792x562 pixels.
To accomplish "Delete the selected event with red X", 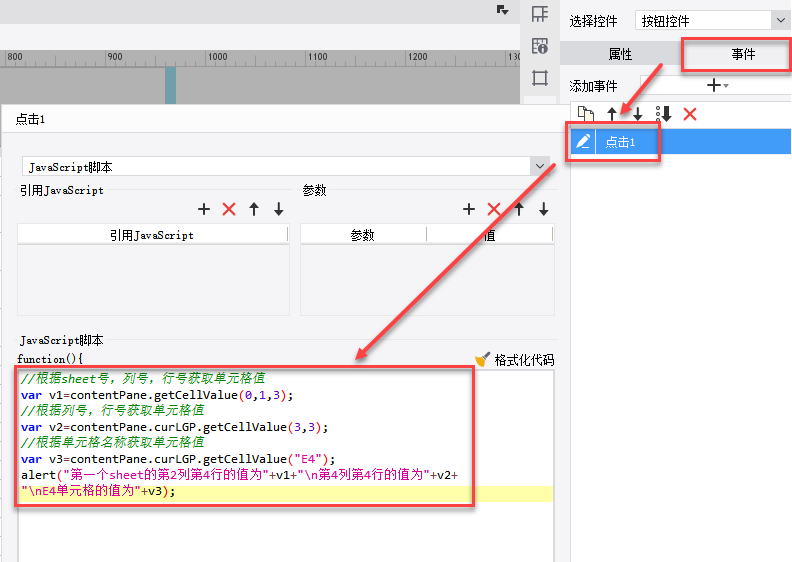I will pyautogui.click(x=690, y=114).
